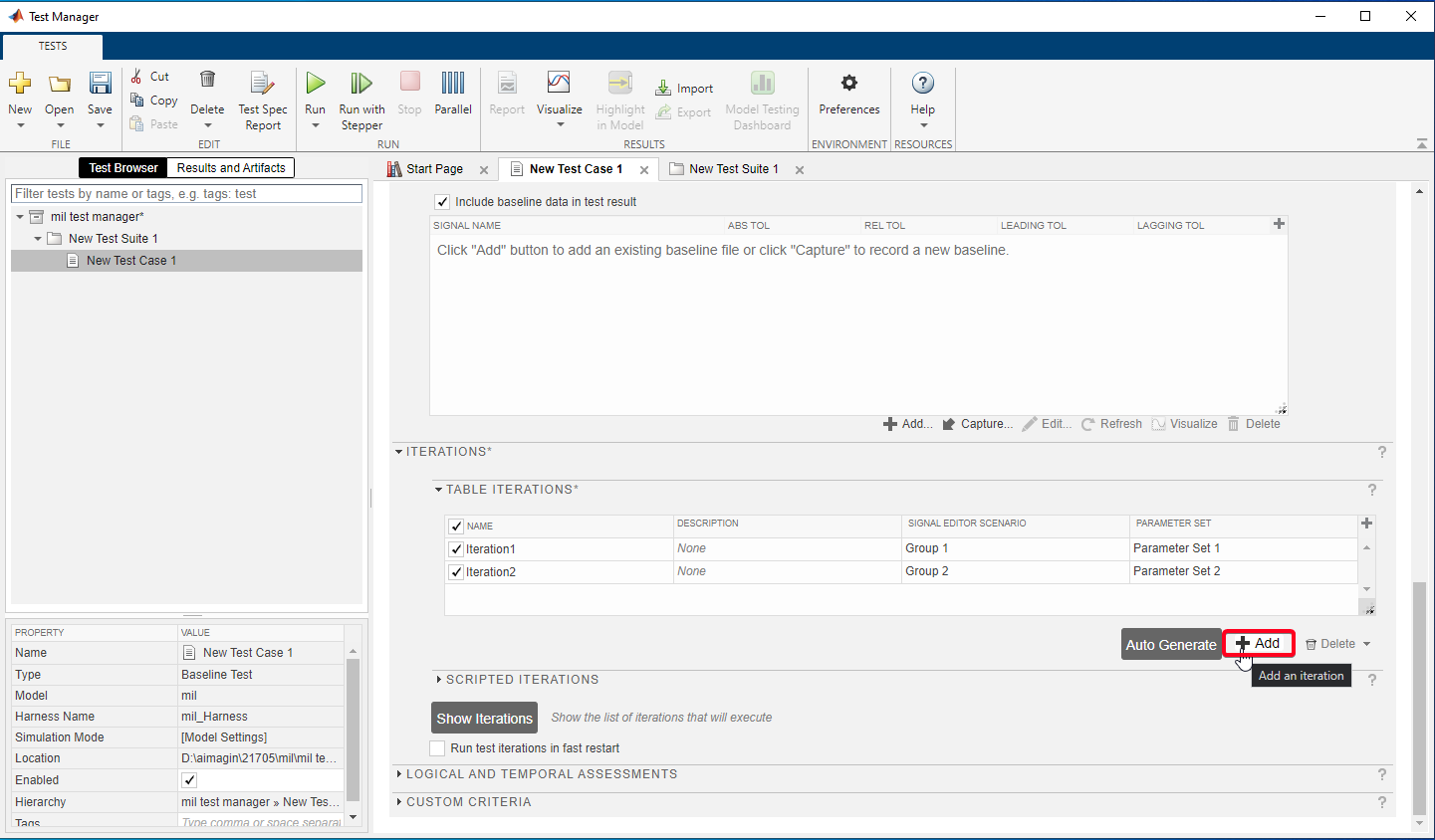Click the New test file icon
This screenshot has width=1435, height=840.
tap(20, 84)
